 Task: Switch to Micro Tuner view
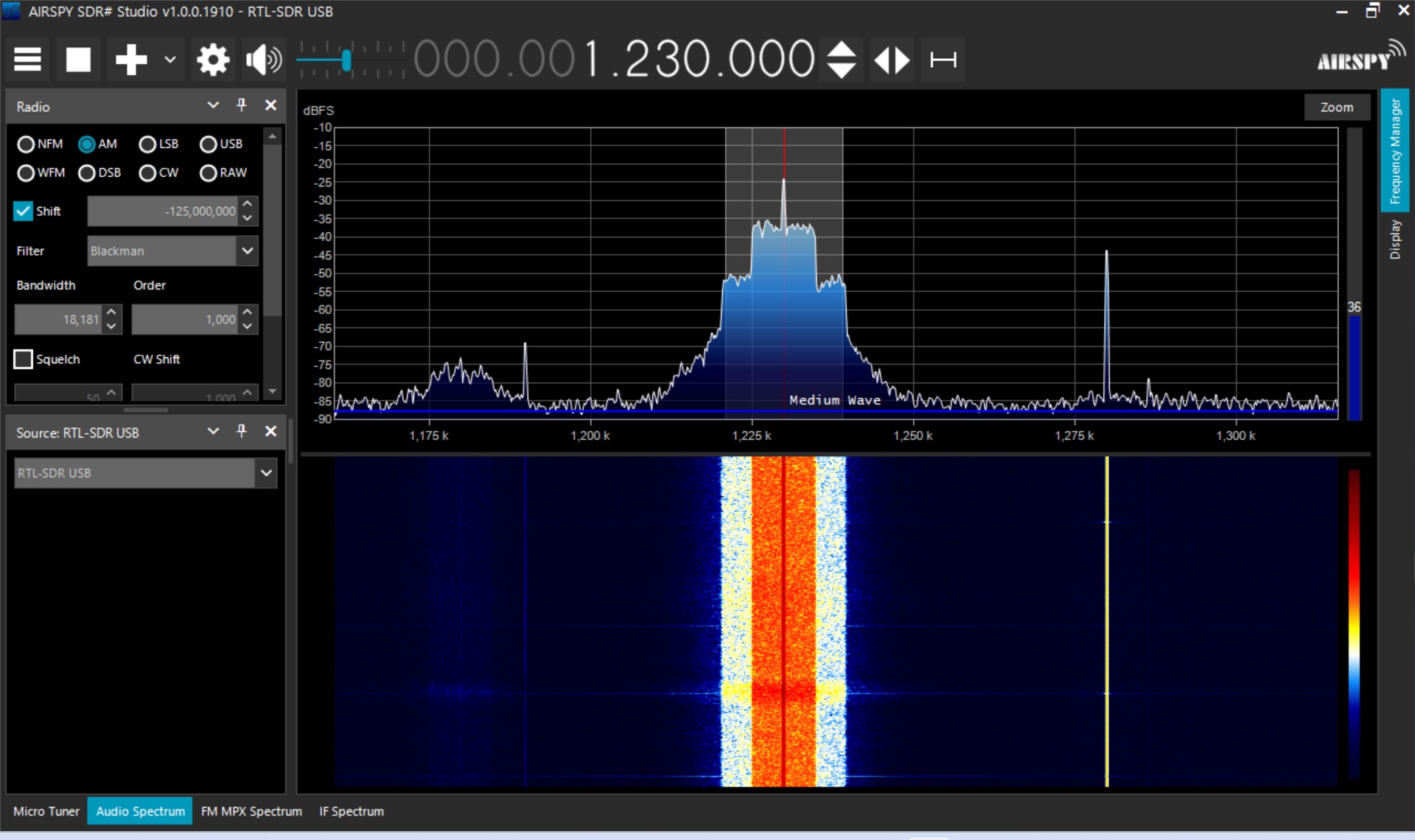[x=46, y=811]
